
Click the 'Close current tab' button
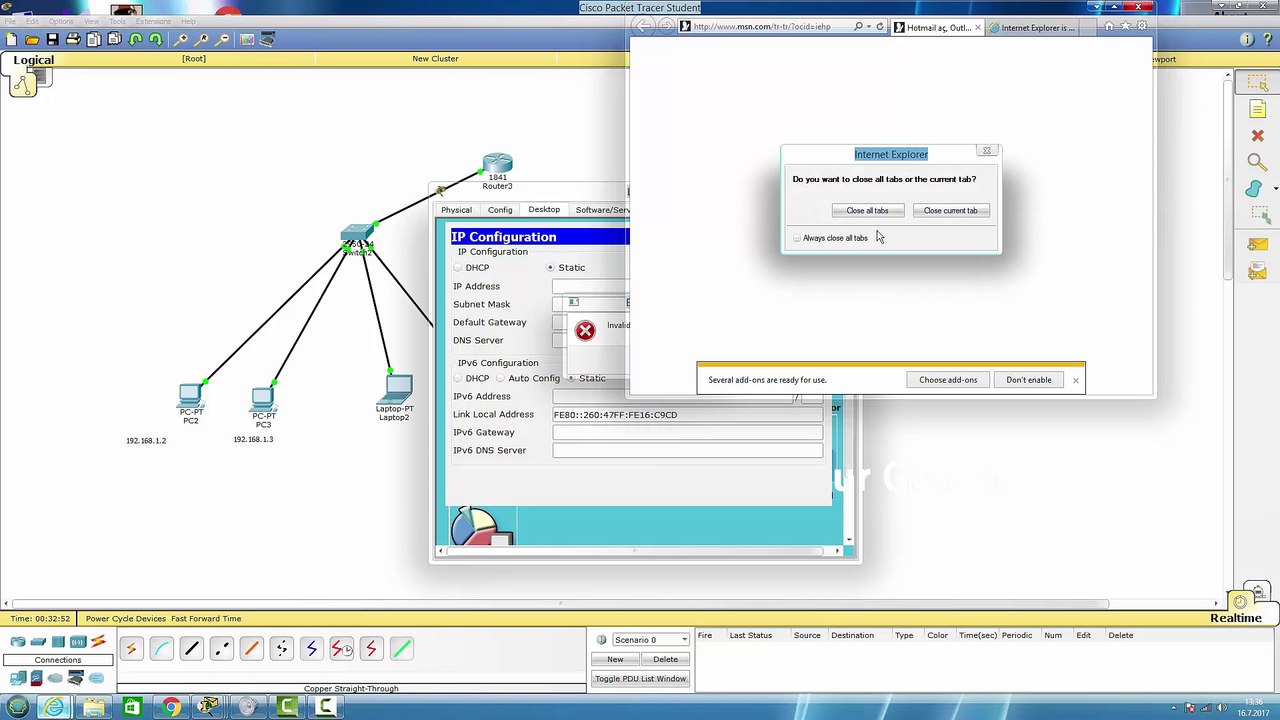(x=950, y=211)
